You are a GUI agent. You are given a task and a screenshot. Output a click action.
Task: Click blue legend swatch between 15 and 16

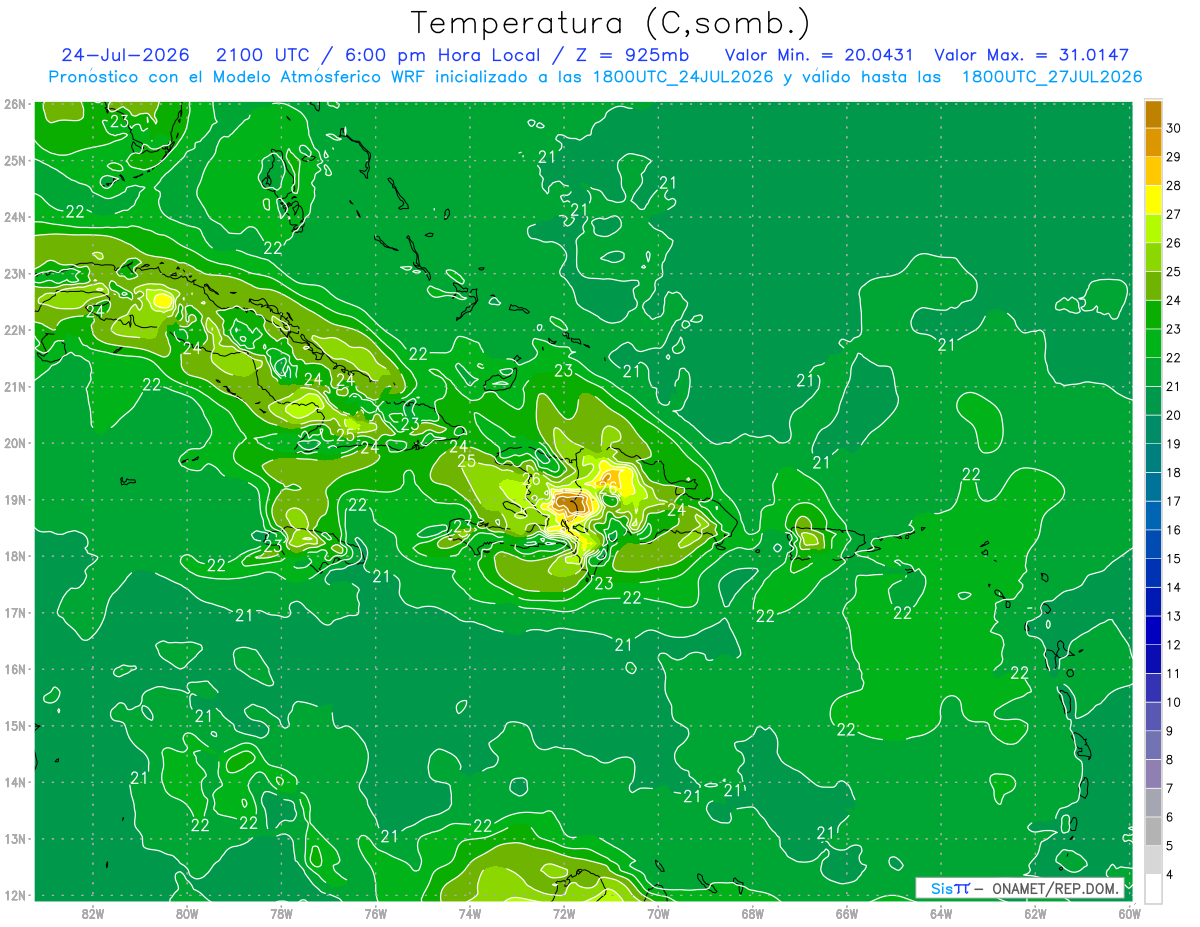point(1153,543)
